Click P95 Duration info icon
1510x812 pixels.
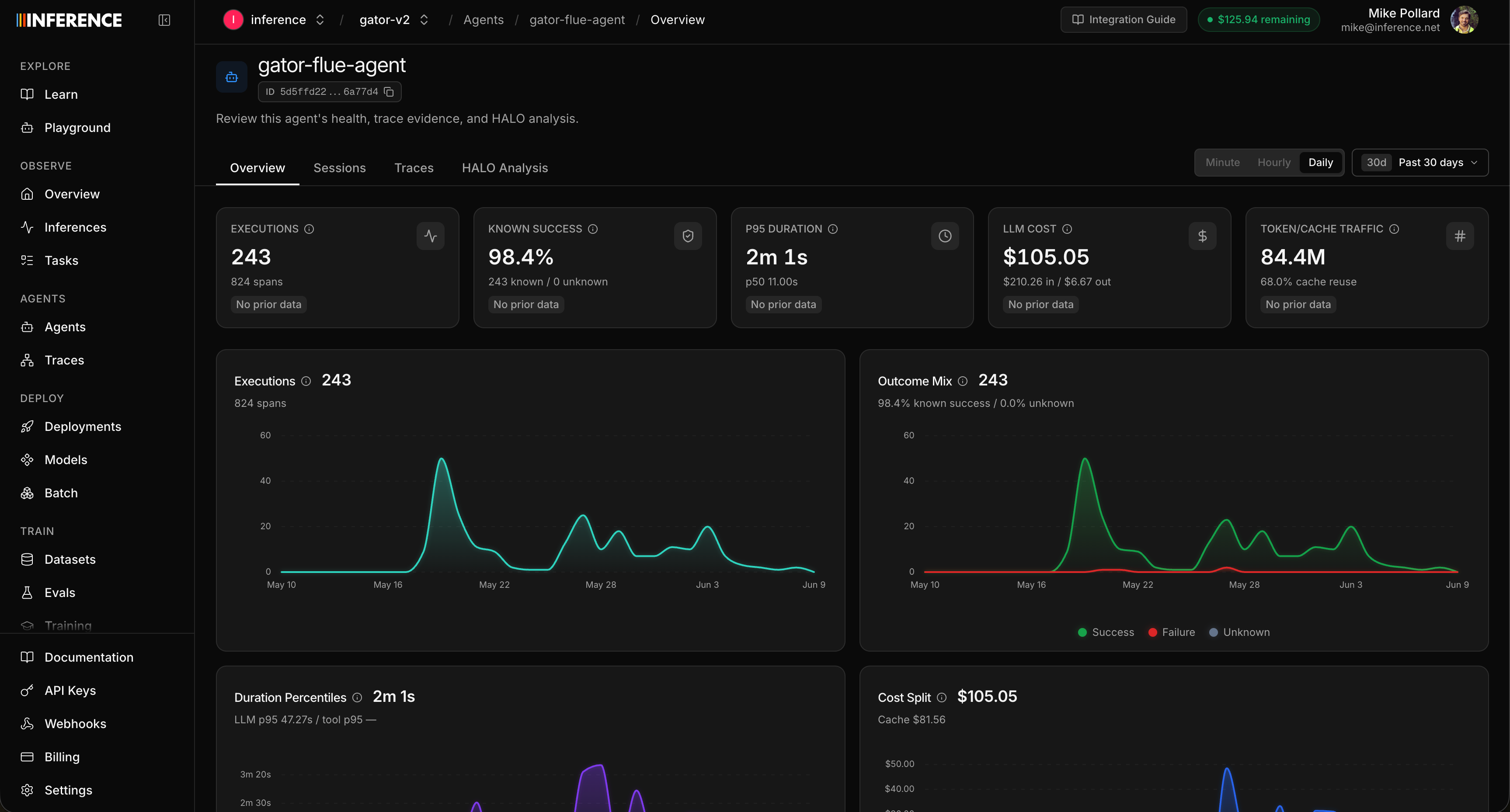point(832,229)
